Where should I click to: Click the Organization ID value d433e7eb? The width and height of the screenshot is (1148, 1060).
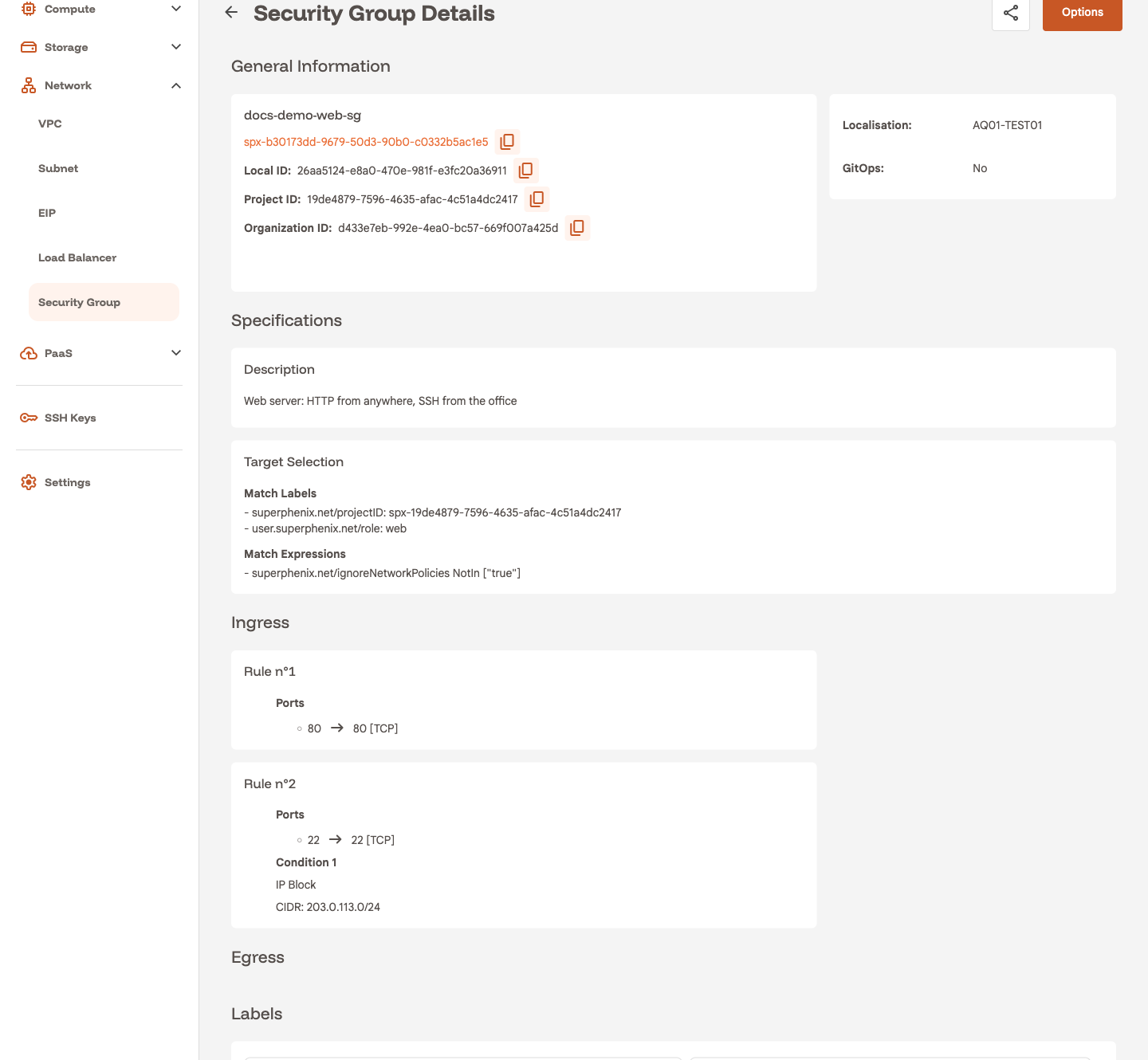click(x=448, y=228)
